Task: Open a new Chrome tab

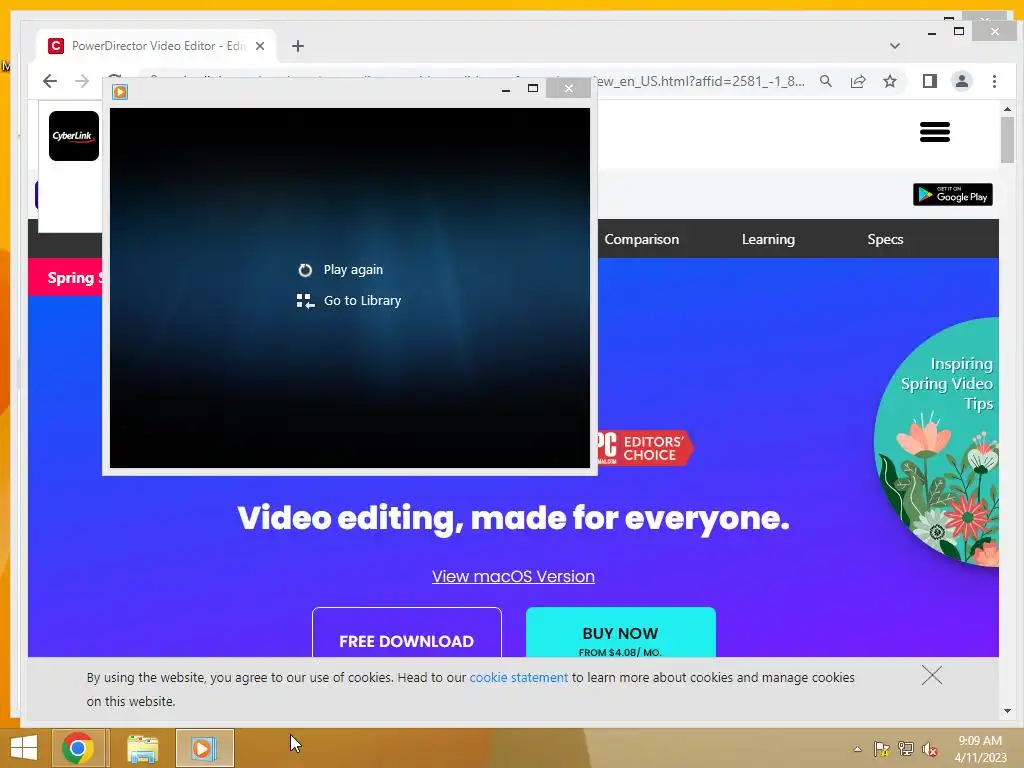Action: (x=298, y=46)
